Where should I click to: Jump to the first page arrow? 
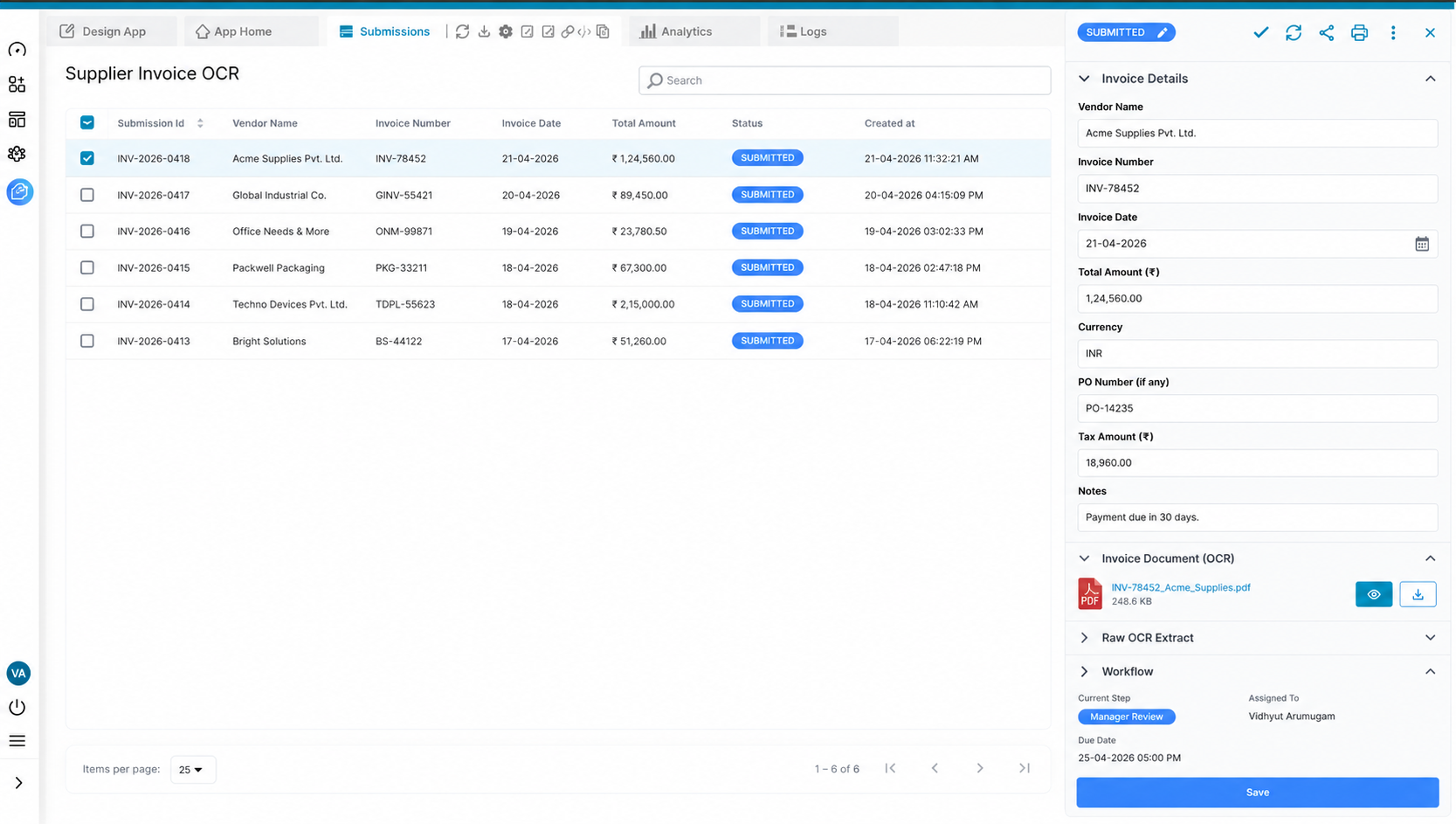pyautogui.click(x=890, y=768)
